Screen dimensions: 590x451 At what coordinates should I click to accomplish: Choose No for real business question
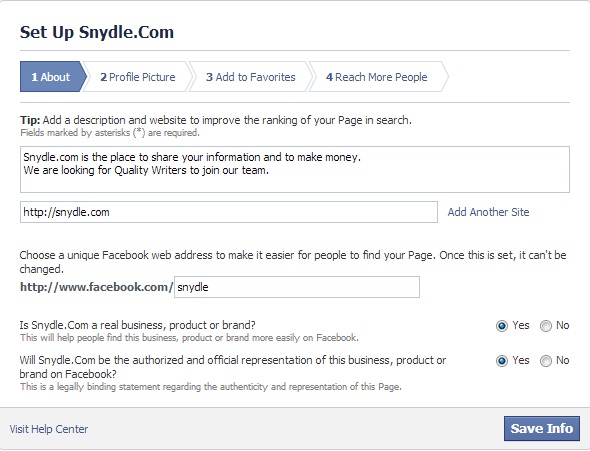546,326
